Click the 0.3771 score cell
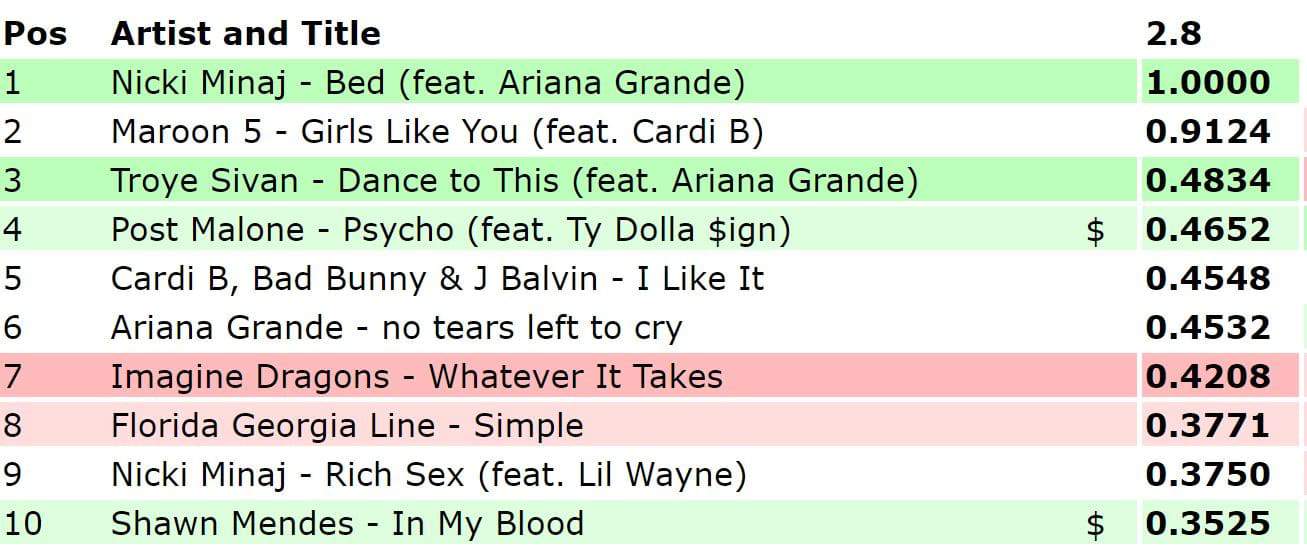This screenshot has height=548, width=1307. coord(1207,425)
